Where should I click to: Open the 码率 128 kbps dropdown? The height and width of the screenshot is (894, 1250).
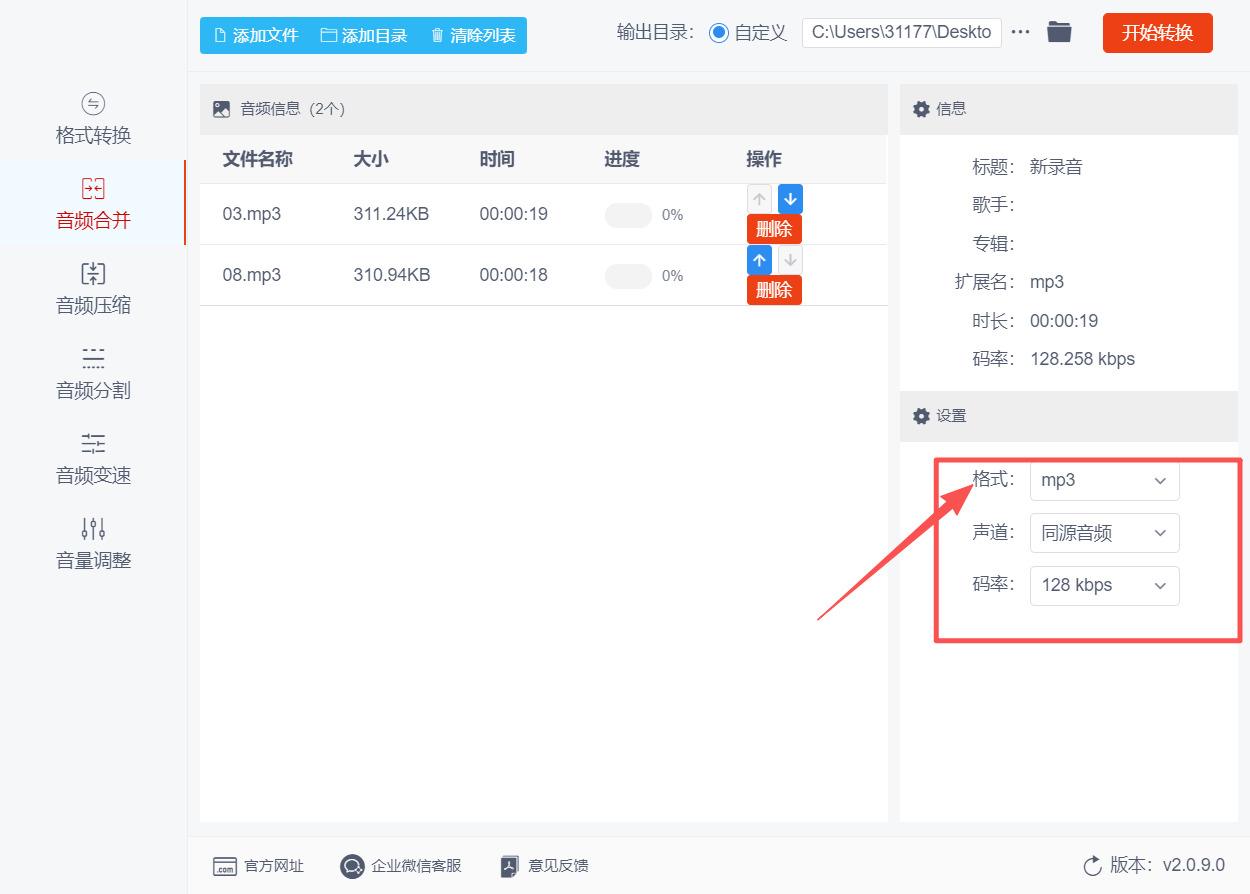(x=1104, y=585)
